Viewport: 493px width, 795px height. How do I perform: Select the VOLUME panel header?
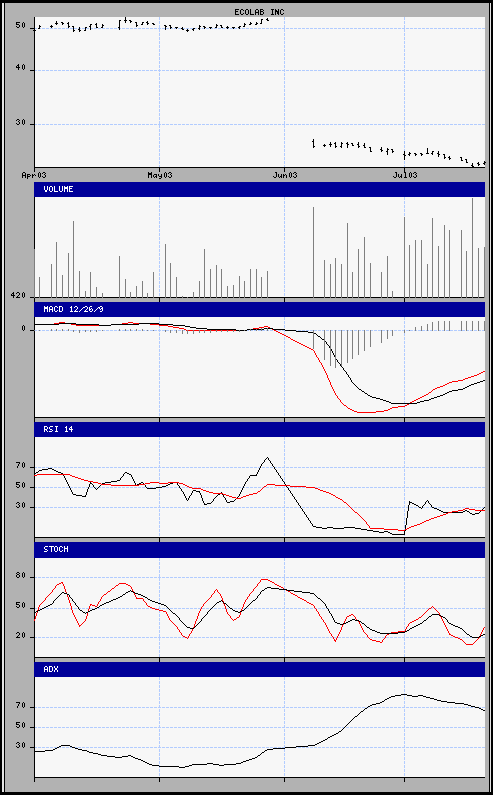click(260, 189)
